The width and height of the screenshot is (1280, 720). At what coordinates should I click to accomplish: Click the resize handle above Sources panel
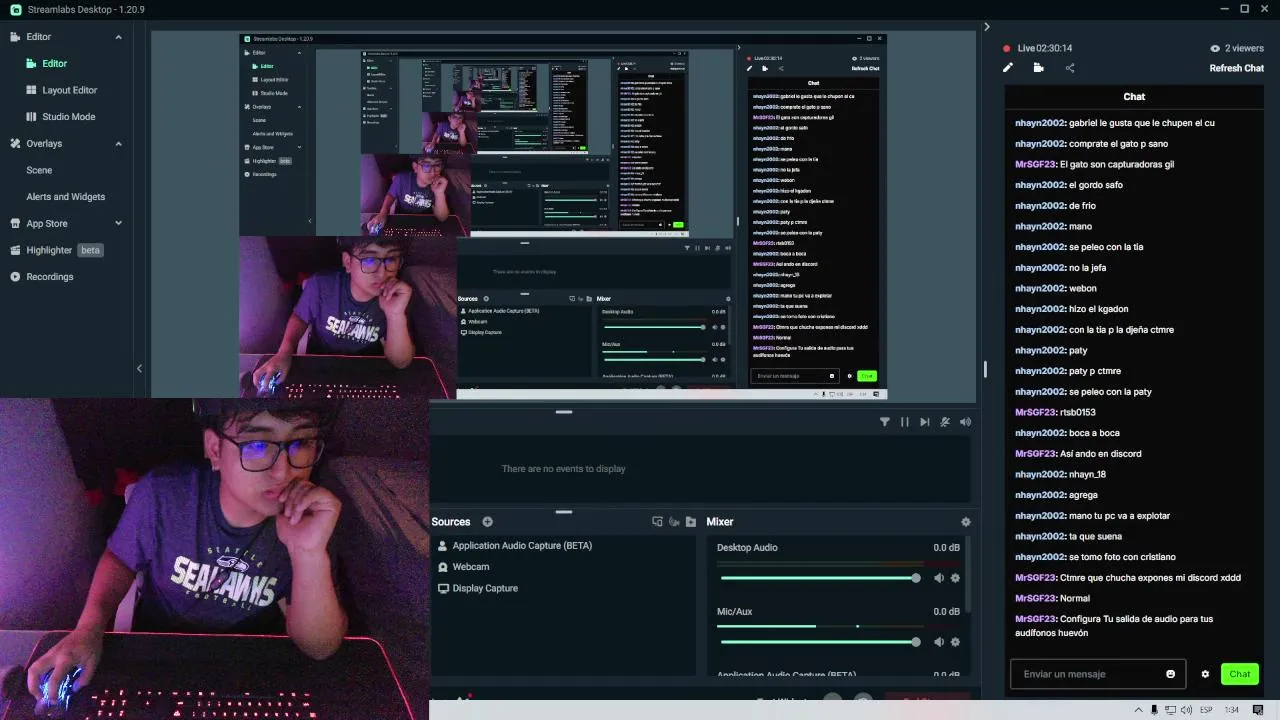point(564,511)
